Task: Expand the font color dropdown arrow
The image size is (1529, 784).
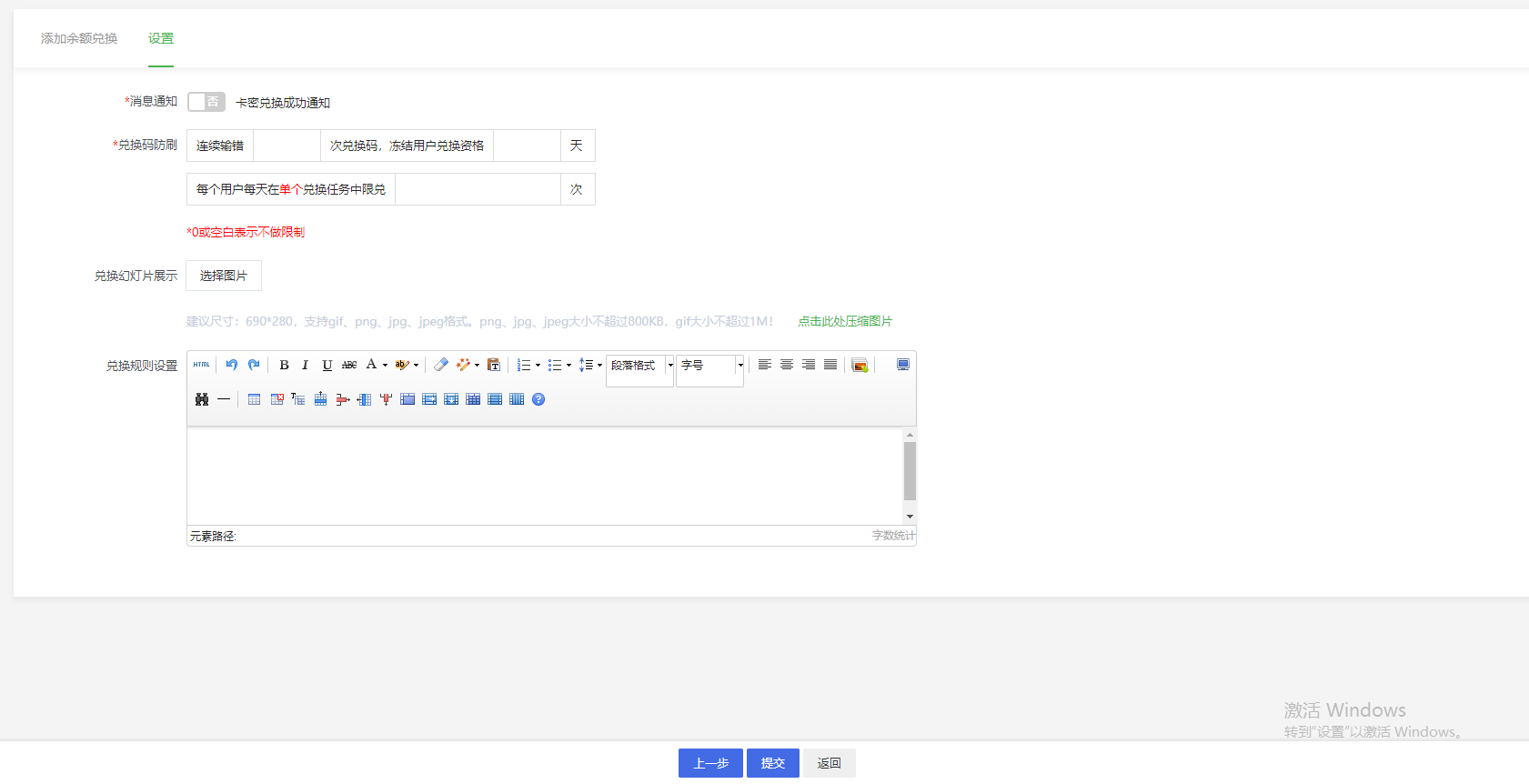Action: click(386, 366)
